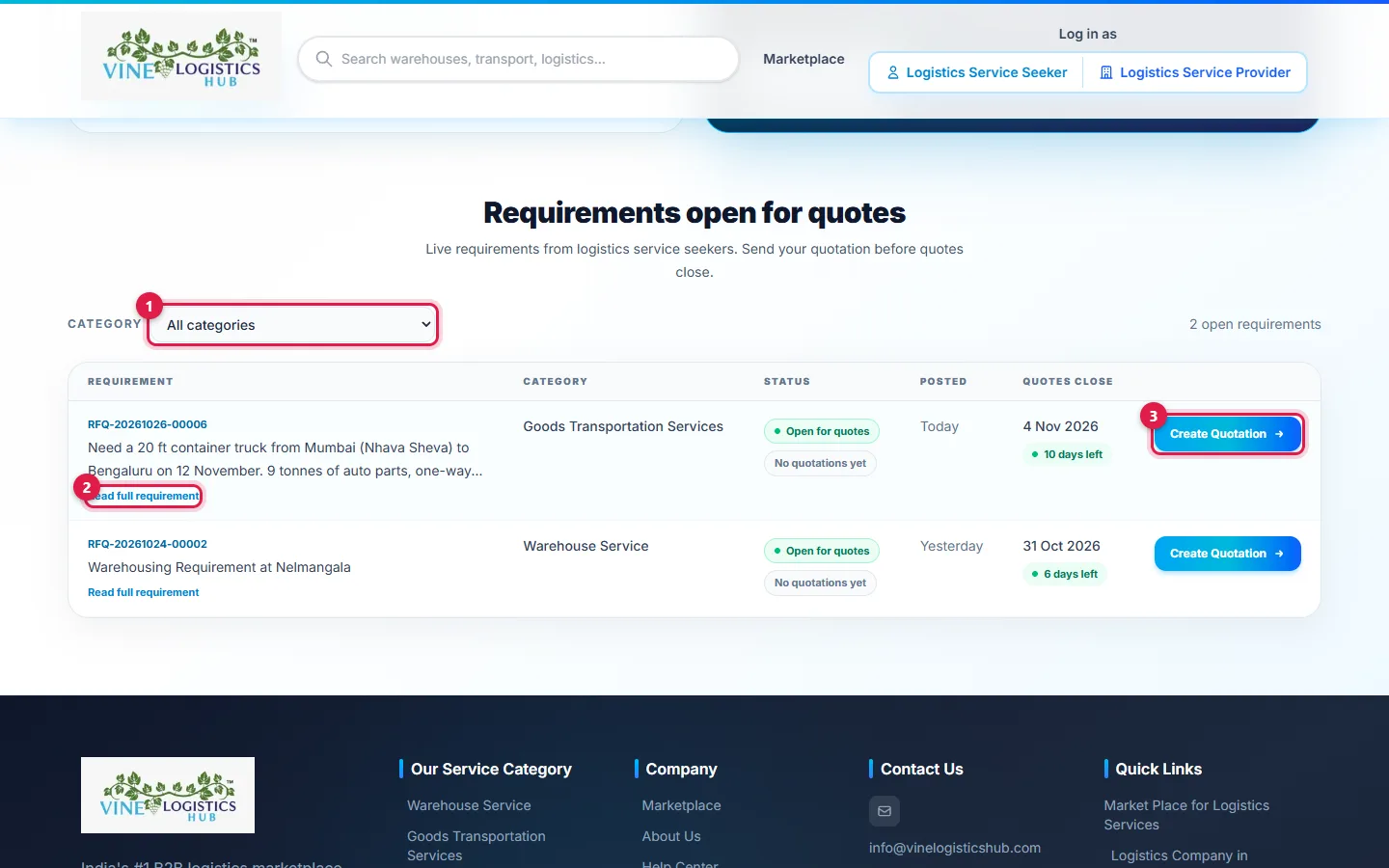The image size is (1389, 868).
Task: Create Quotation for RFQ-20261026-00006
Action: tap(1227, 434)
